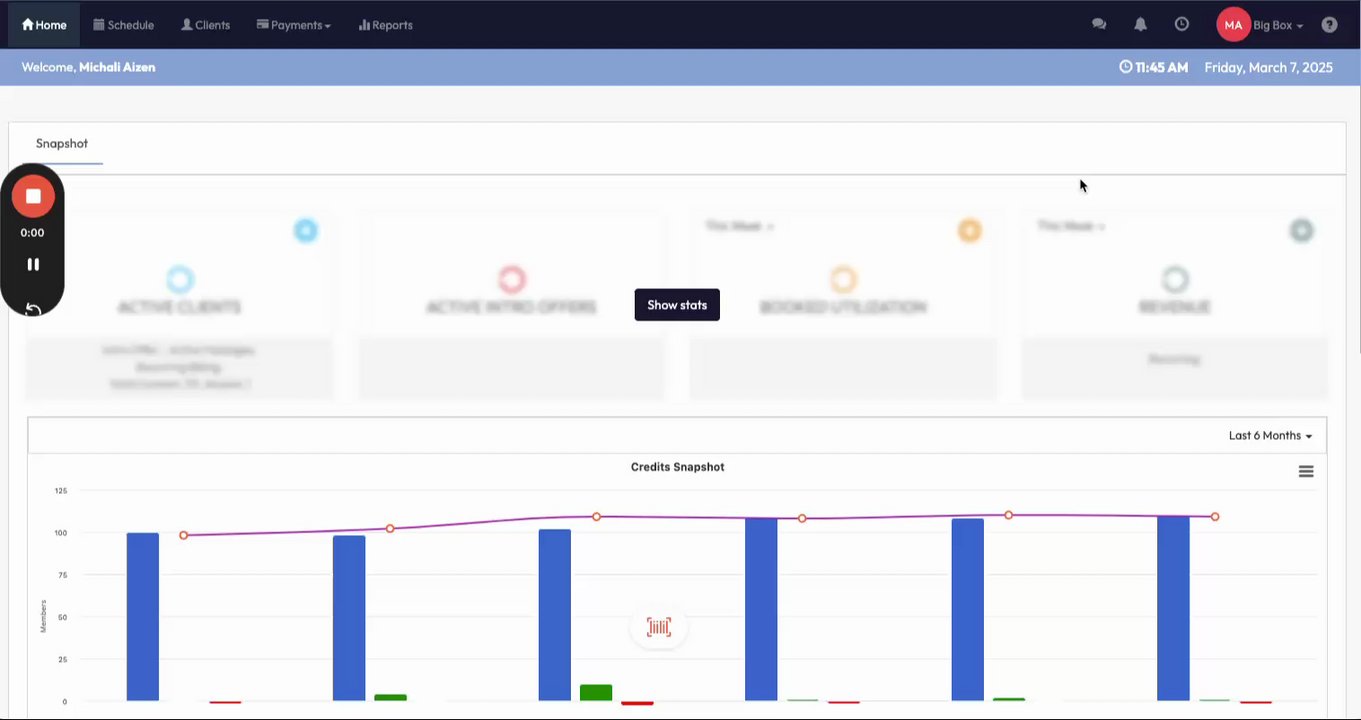Image resolution: width=1361 pixels, height=720 pixels.
Task: Expand the Last 6 Months dropdown
Action: [1270, 436]
